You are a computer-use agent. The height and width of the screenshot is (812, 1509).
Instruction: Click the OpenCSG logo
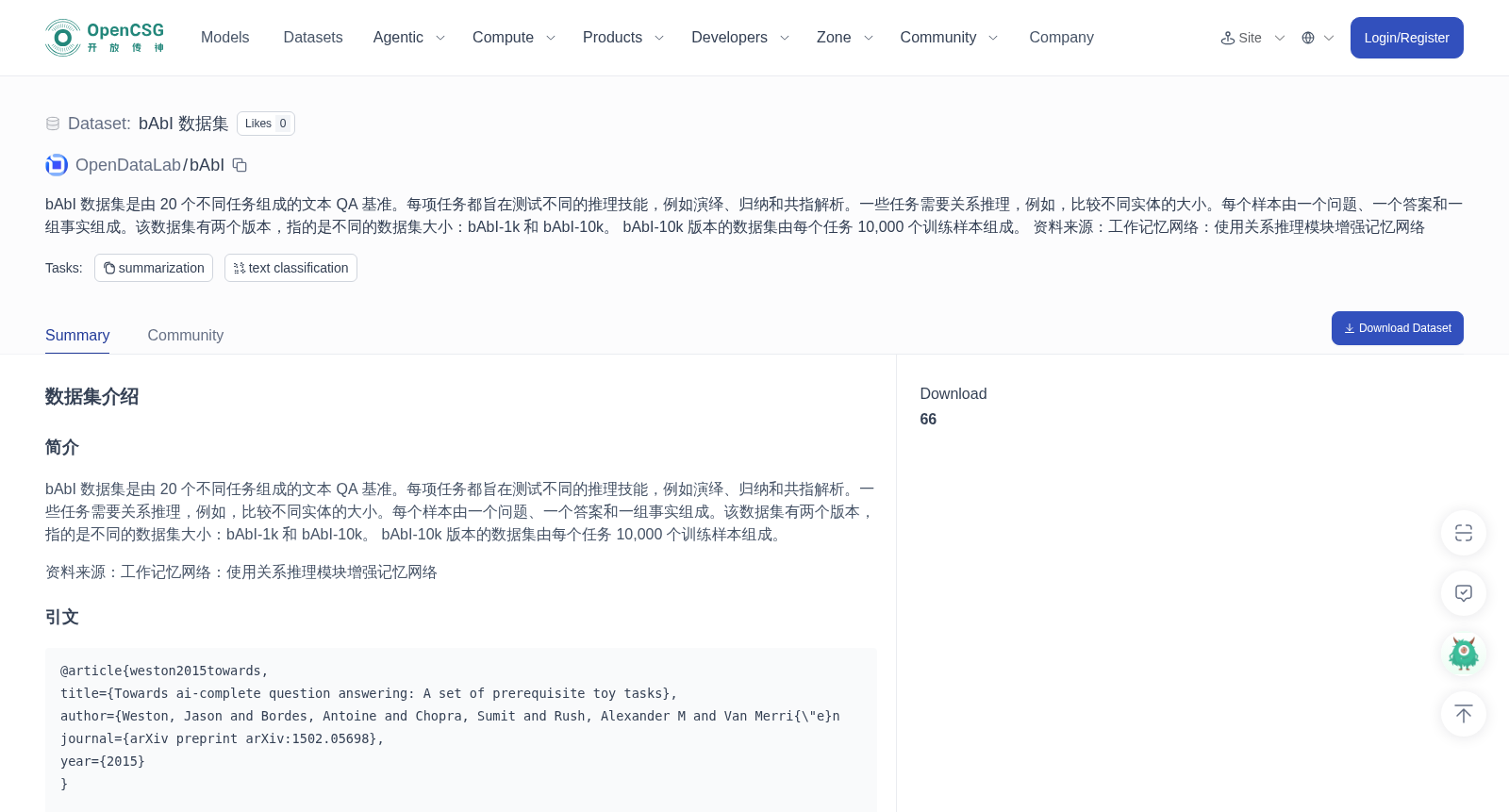pos(105,38)
